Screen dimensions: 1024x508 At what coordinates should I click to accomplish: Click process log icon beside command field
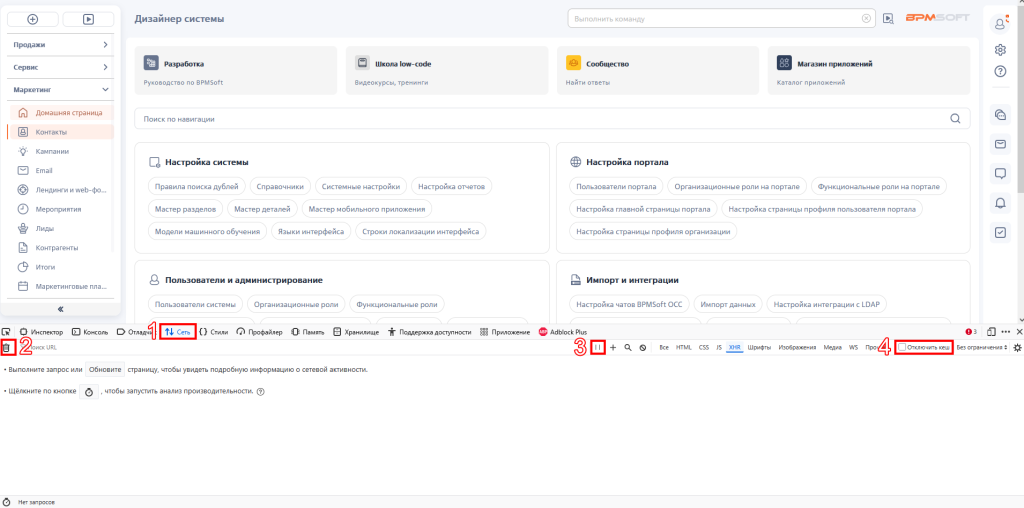tap(888, 19)
